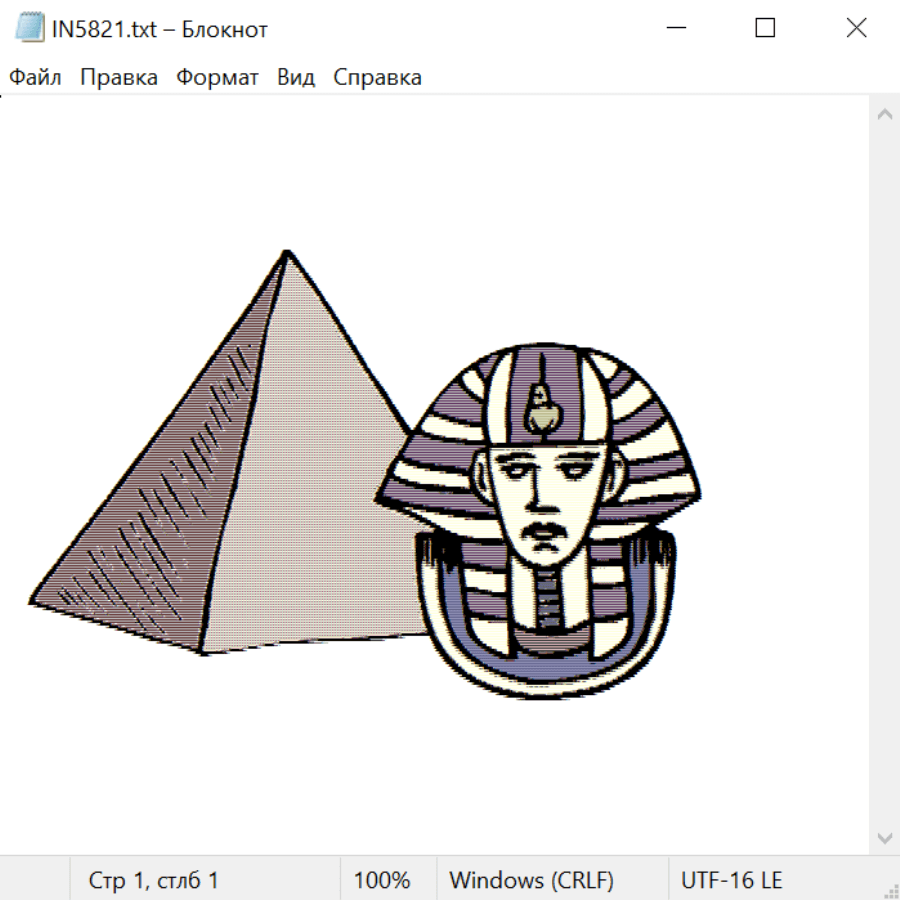900x900 pixels.
Task: Open the Справка menu
Action: tap(377, 77)
